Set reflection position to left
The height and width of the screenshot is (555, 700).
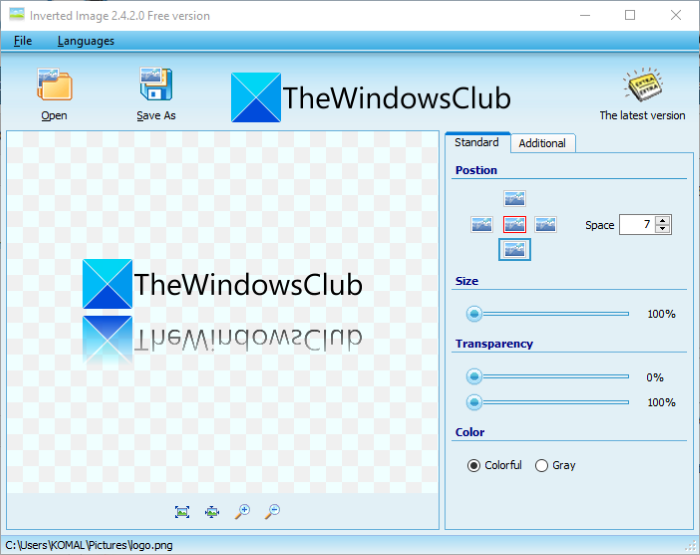(482, 224)
